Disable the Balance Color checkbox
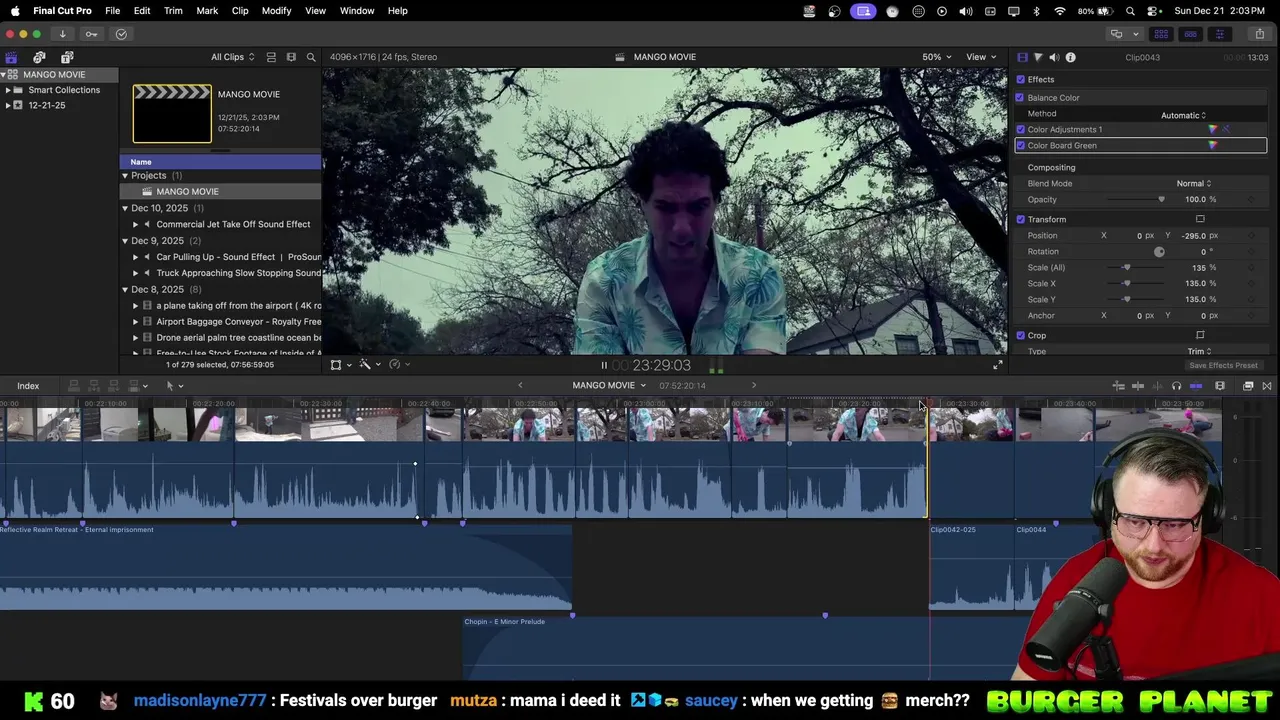Image resolution: width=1280 pixels, height=720 pixels. (1020, 97)
